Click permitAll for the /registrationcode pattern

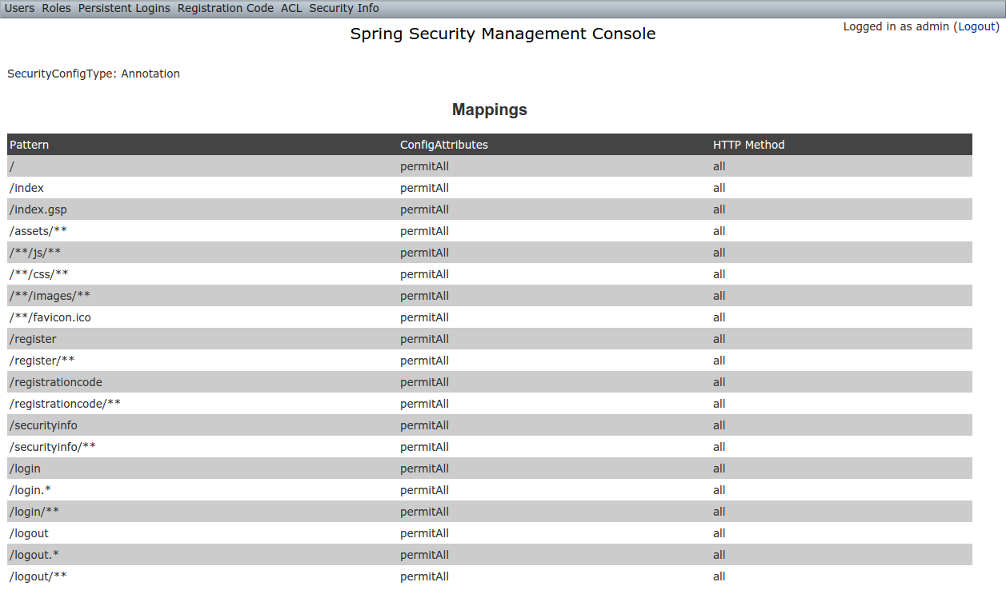[x=424, y=381]
